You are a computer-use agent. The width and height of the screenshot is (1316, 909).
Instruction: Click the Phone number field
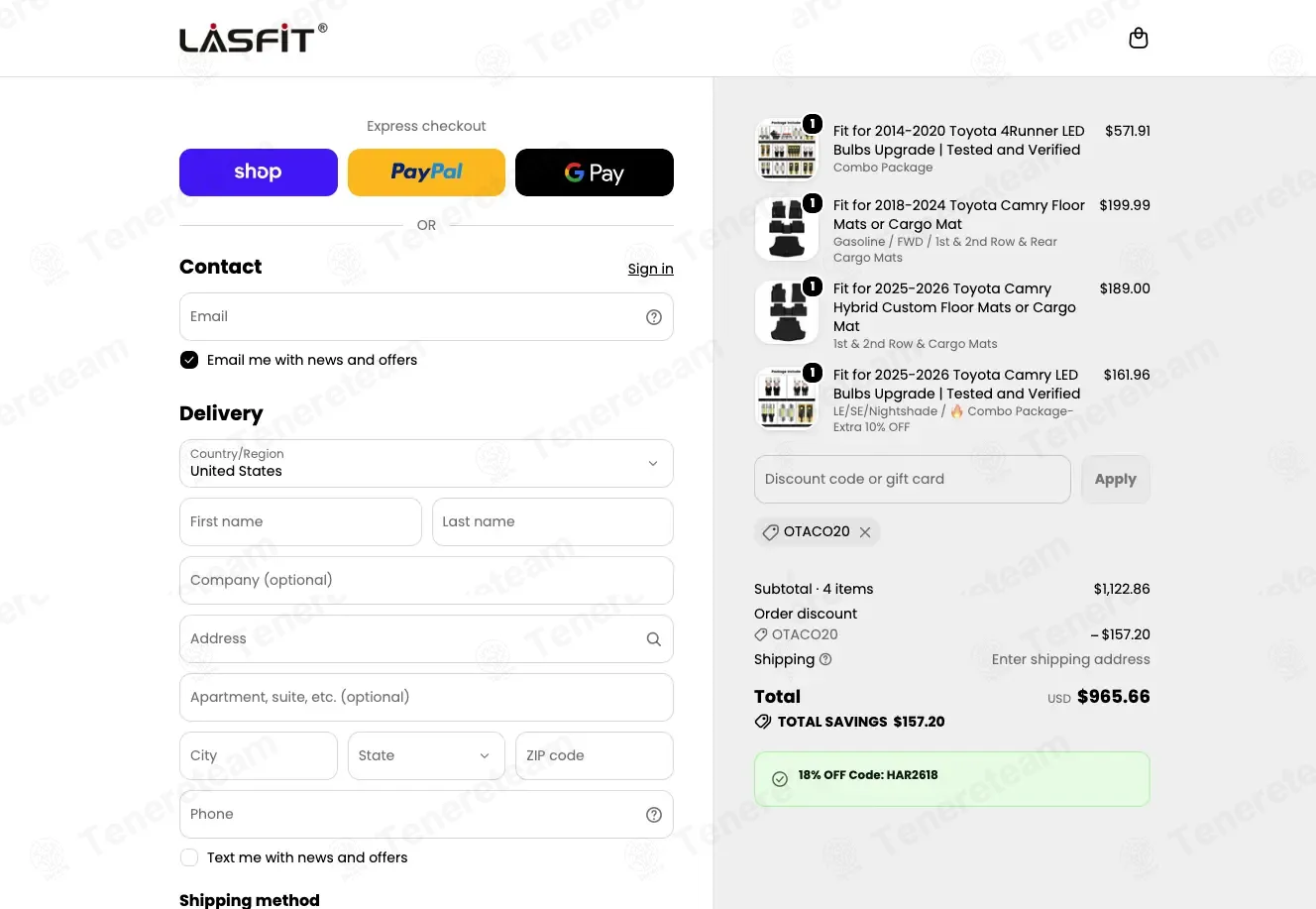[426, 815]
